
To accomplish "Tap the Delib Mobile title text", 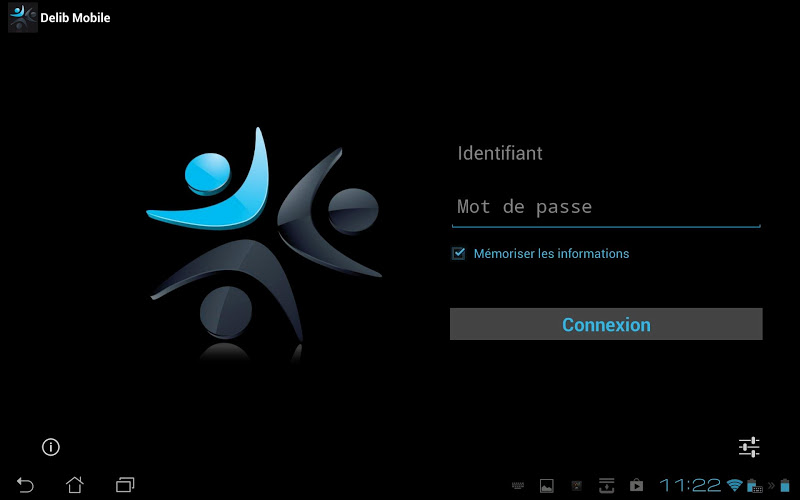I will coord(75,17).
